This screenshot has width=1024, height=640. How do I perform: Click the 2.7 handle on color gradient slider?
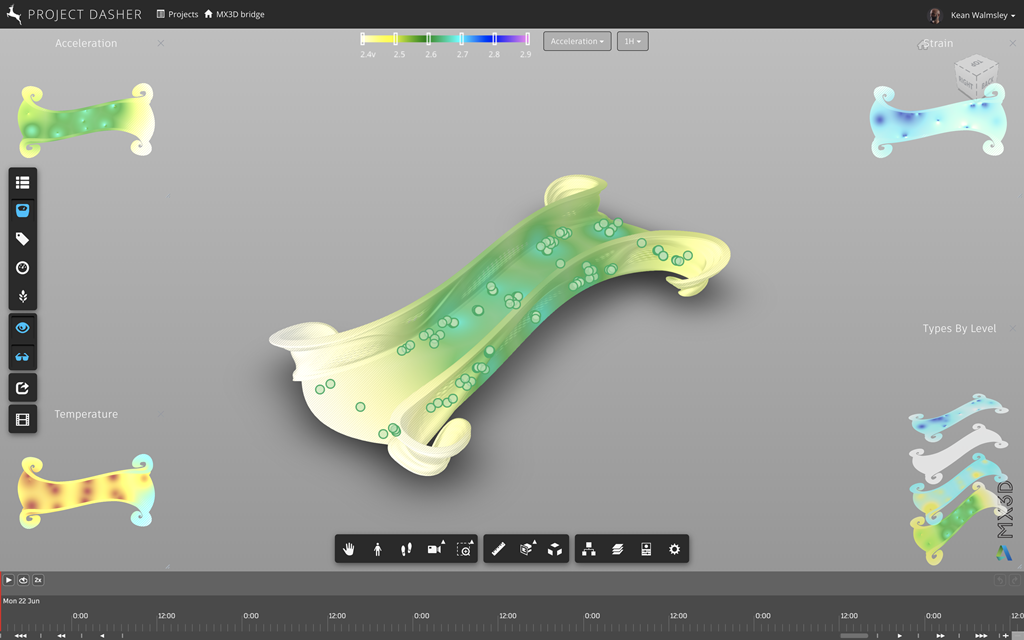click(x=462, y=38)
